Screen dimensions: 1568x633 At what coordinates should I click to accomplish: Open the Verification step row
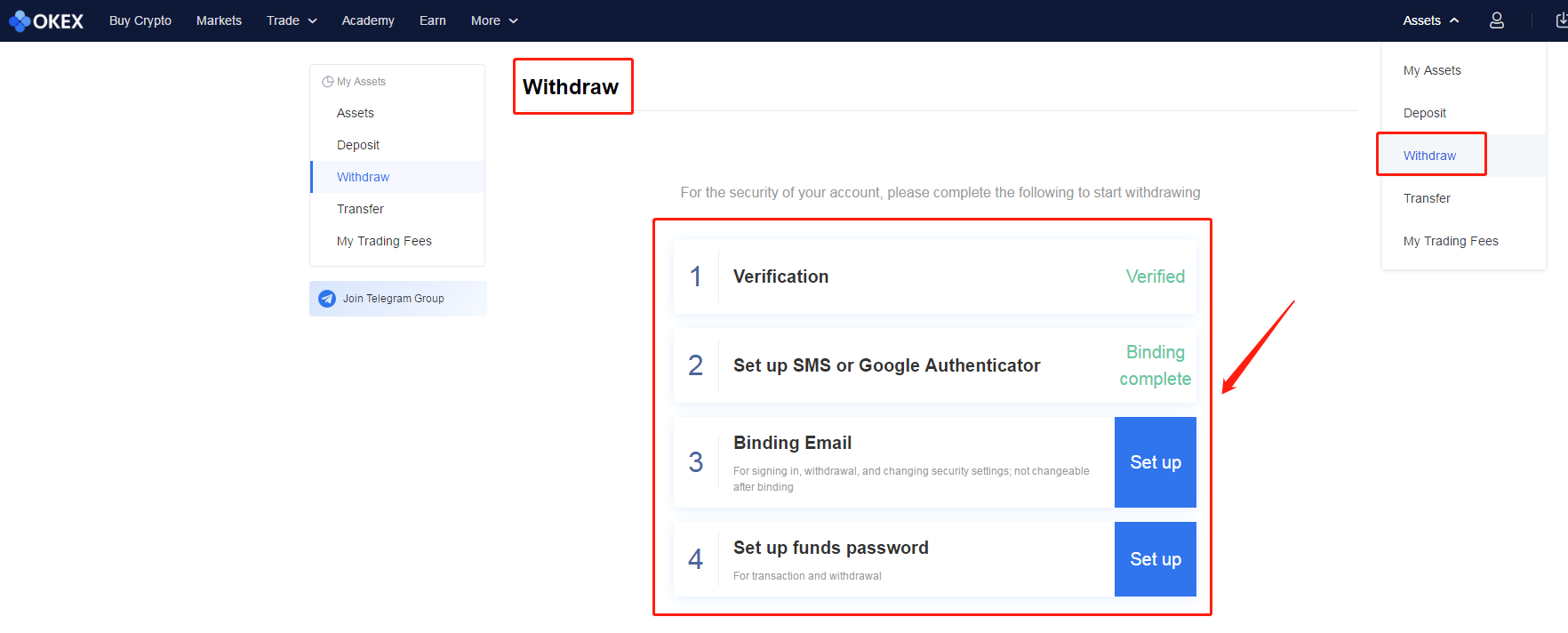pos(935,276)
